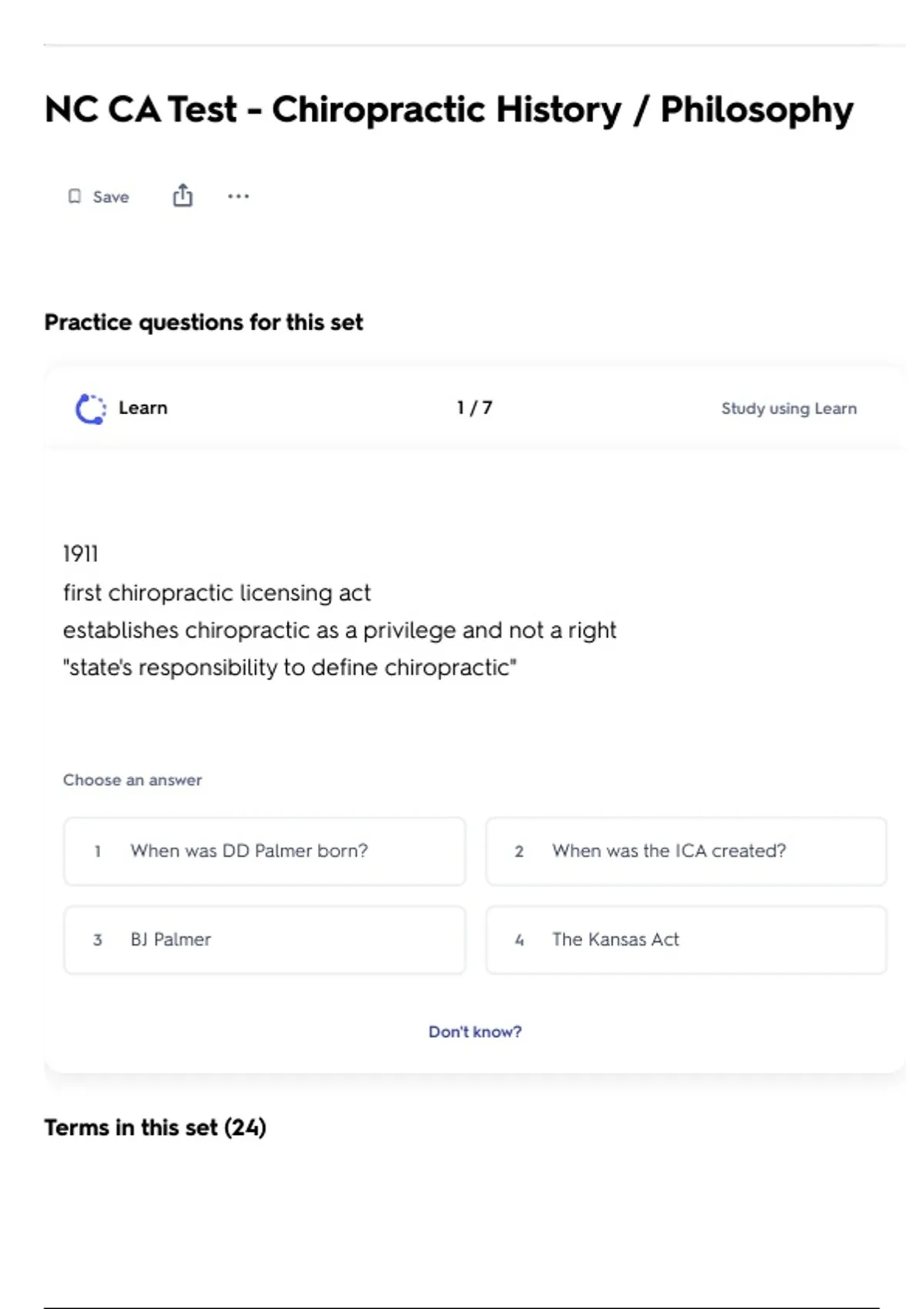Screen dimensions: 924x1309
Task: Click "Practice questions for this set" heading
Action: coord(203,322)
